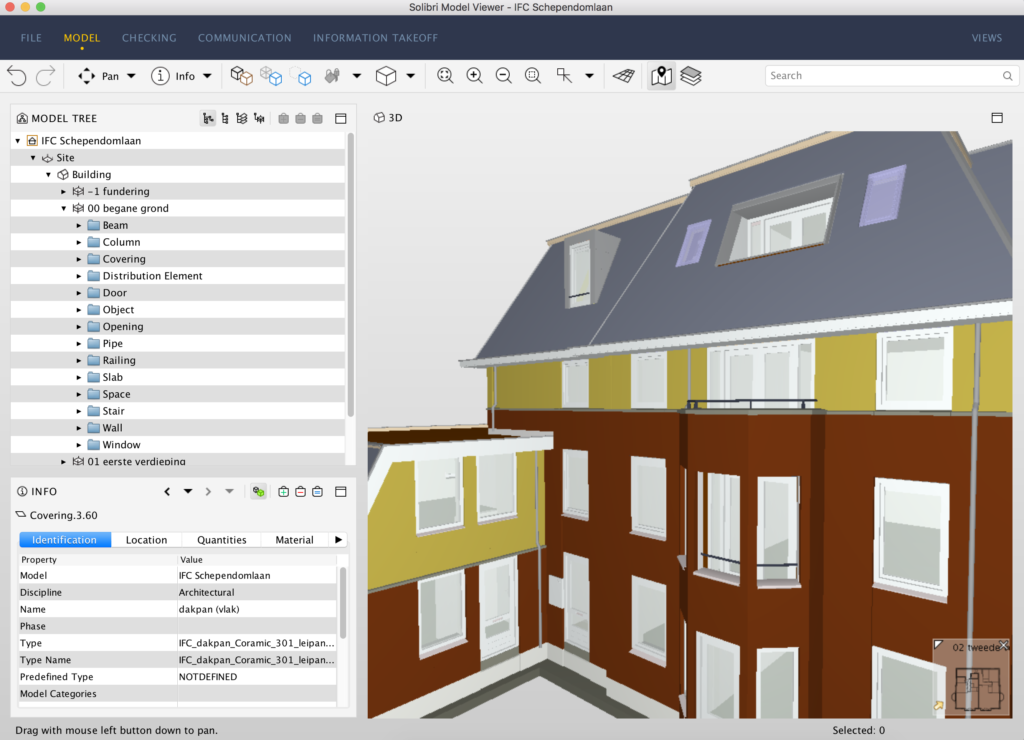Toggle the green Pick from model icon
The image size is (1024, 740).
(x=258, y=491)
